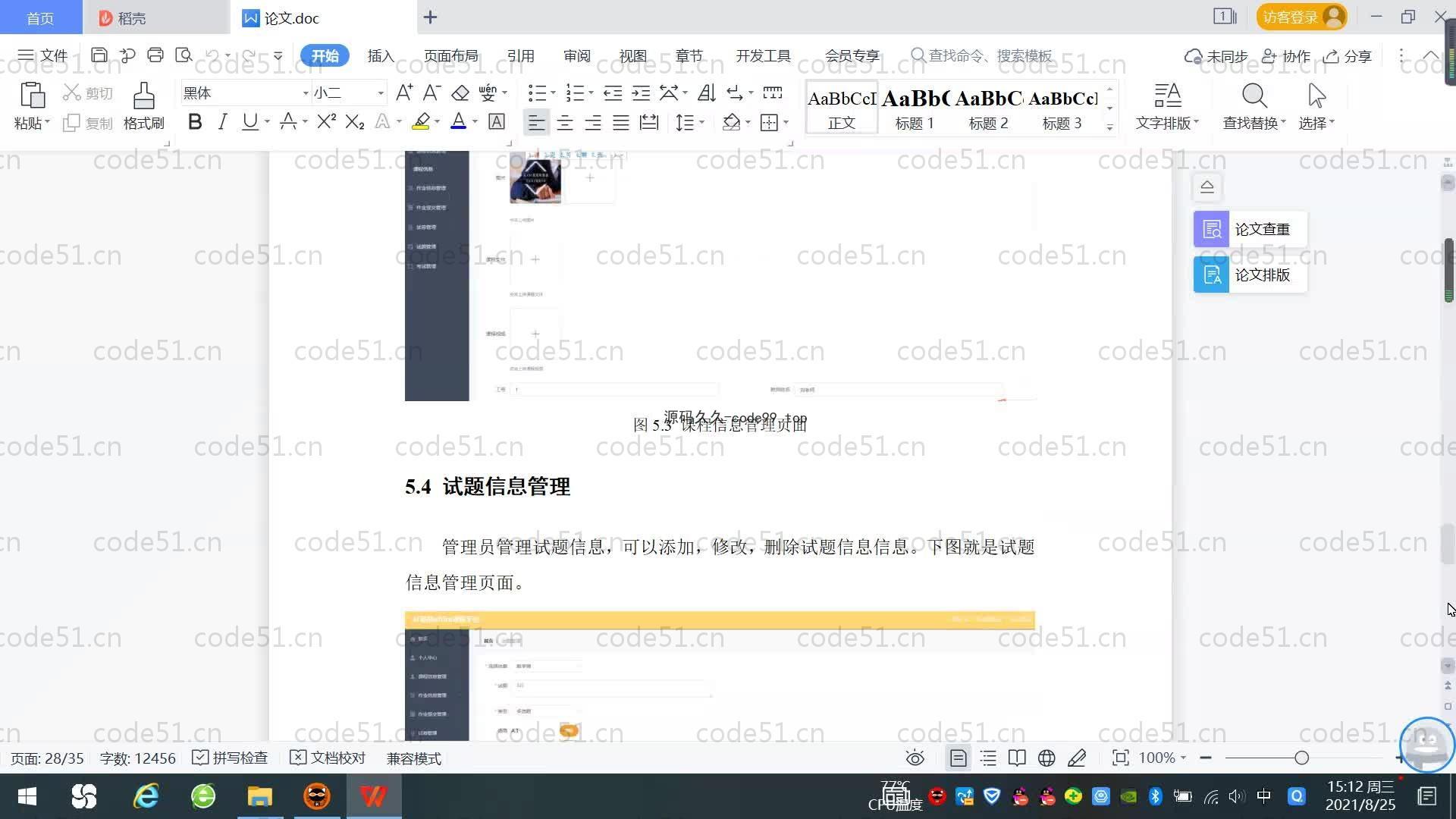This screenshot has width=1456, height=819.
Task: Expand the styles gallery arrow
Action: click(1109, 127)
